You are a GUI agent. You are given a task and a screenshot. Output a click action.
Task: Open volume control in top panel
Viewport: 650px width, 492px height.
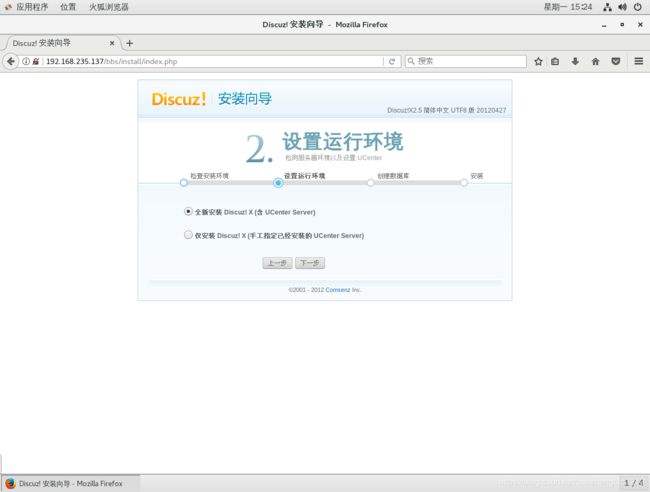click(622, 7)
